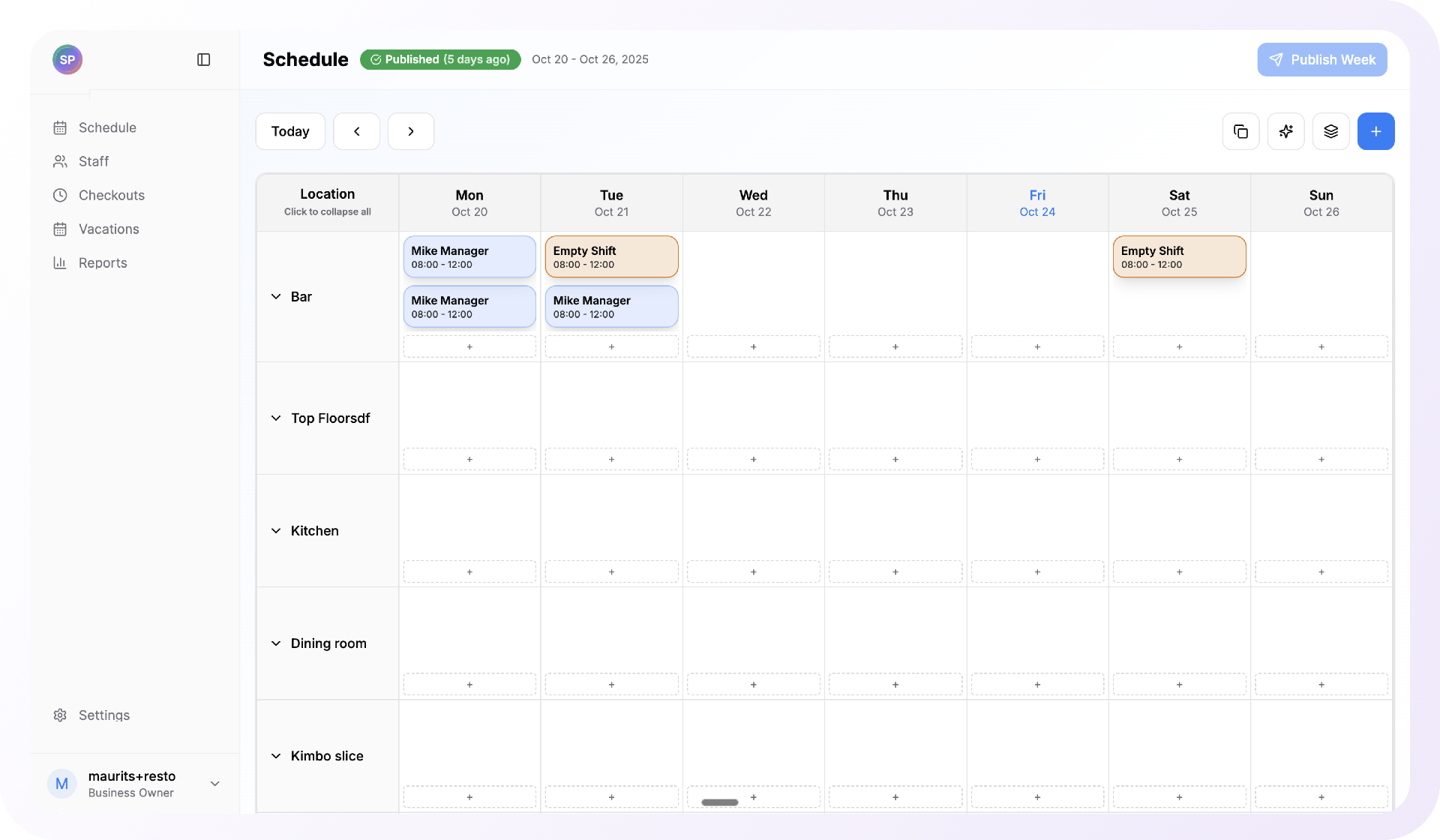Click the Reports bar-chart icon
The image size is (1440, 840).
(x=60, y=262)
